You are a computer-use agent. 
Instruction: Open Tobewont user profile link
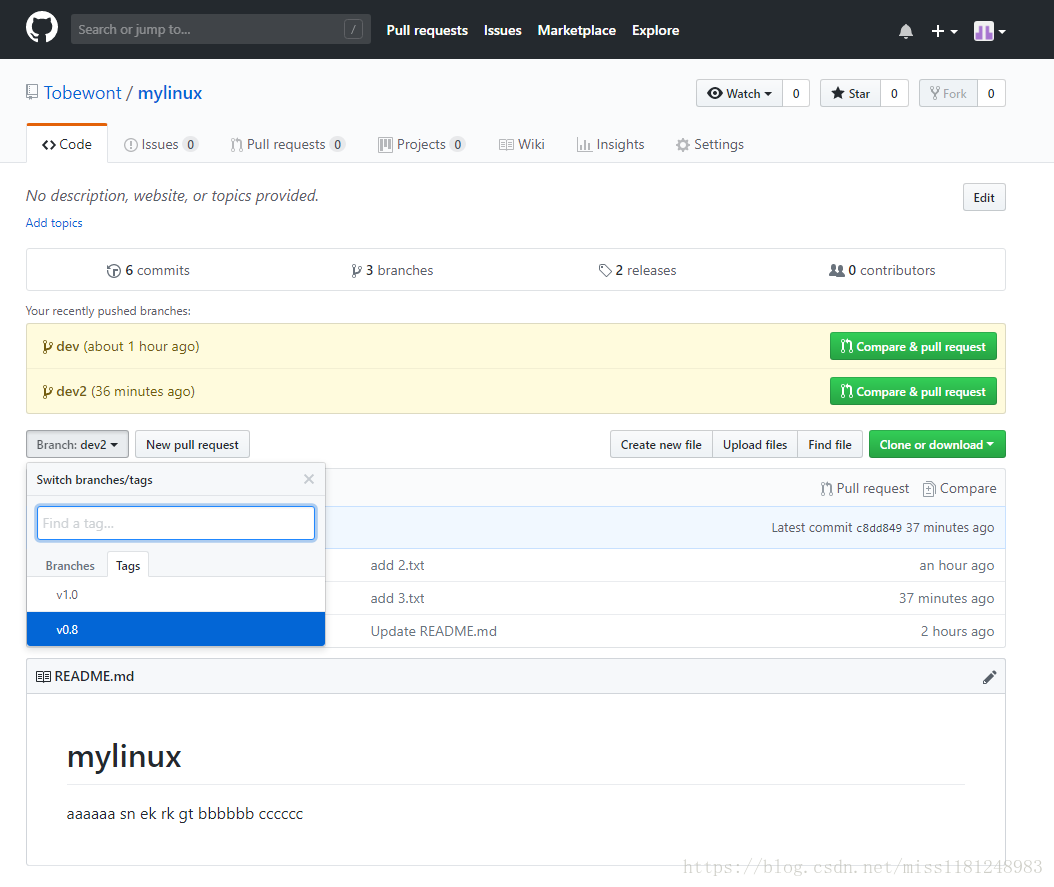[x=83, y=93]
